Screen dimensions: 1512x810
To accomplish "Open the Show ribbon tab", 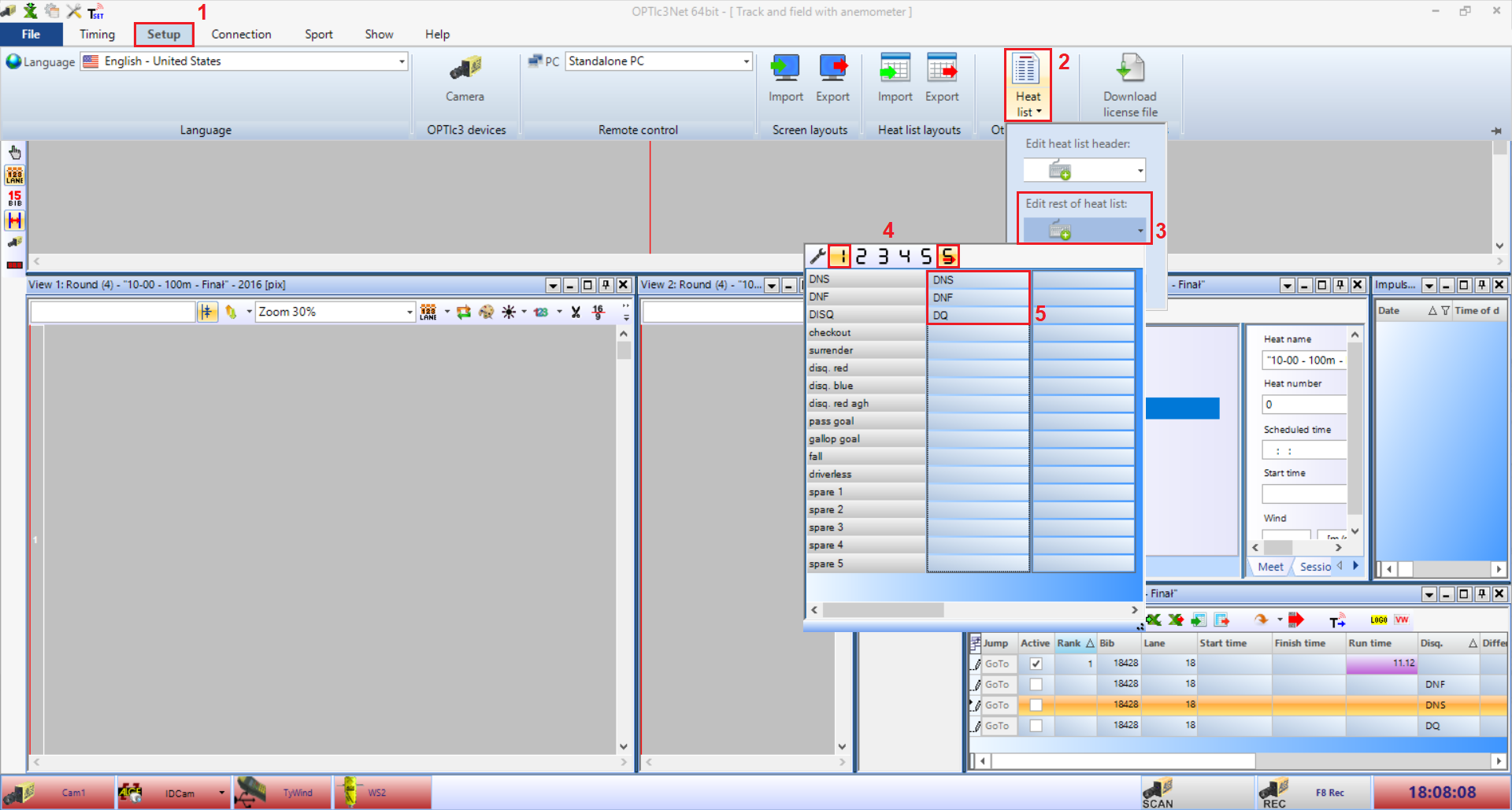I will click(379, 34).
